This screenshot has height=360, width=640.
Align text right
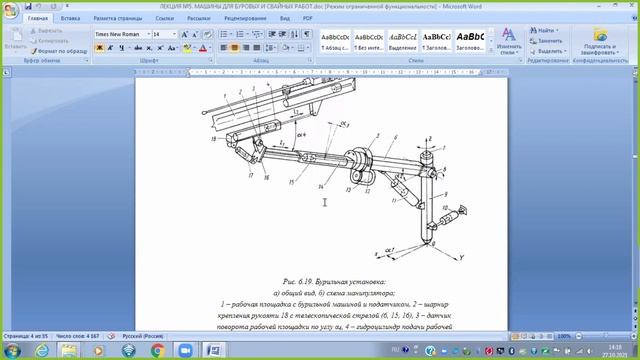[246, 48]
